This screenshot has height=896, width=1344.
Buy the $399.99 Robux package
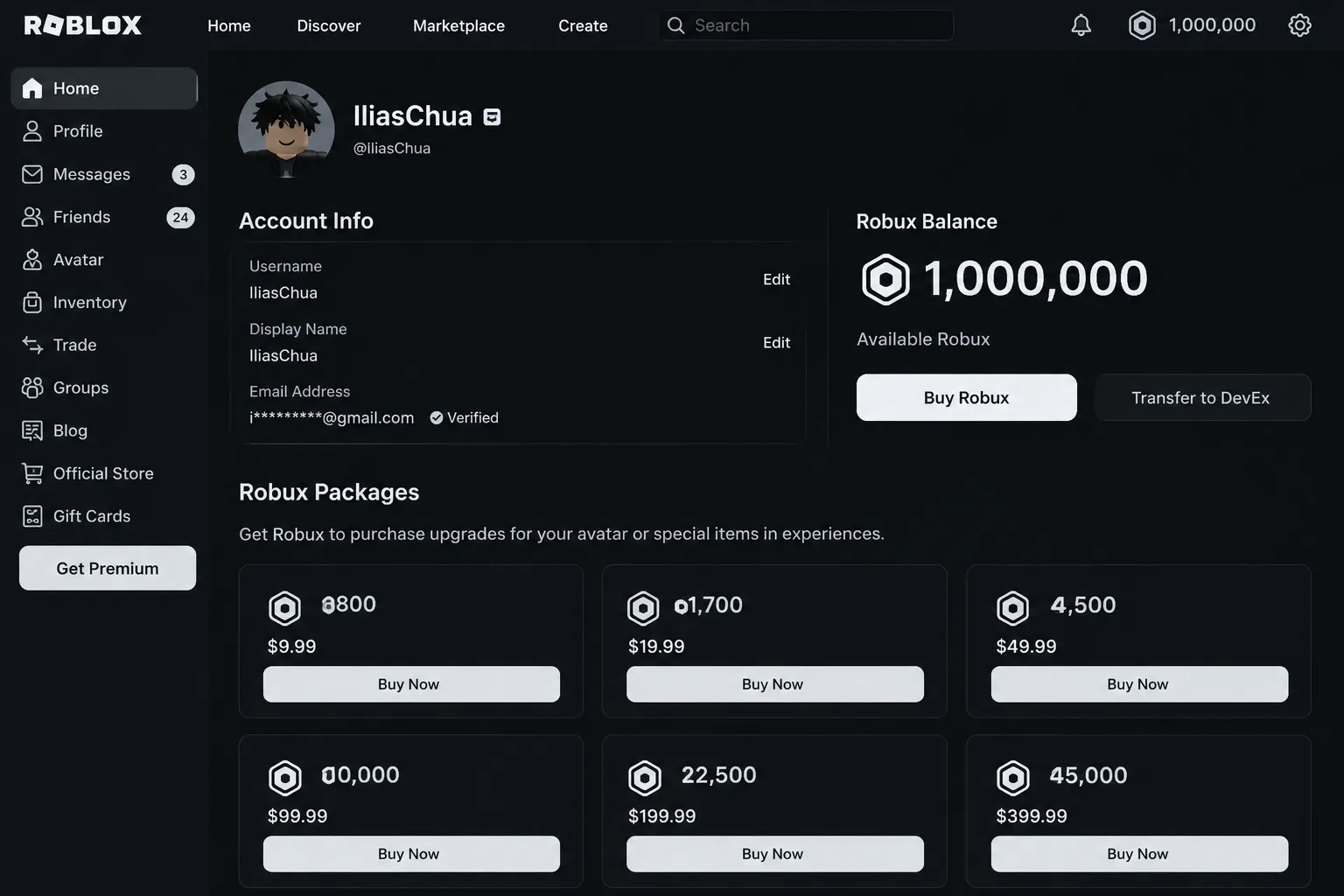[1139, 854]
